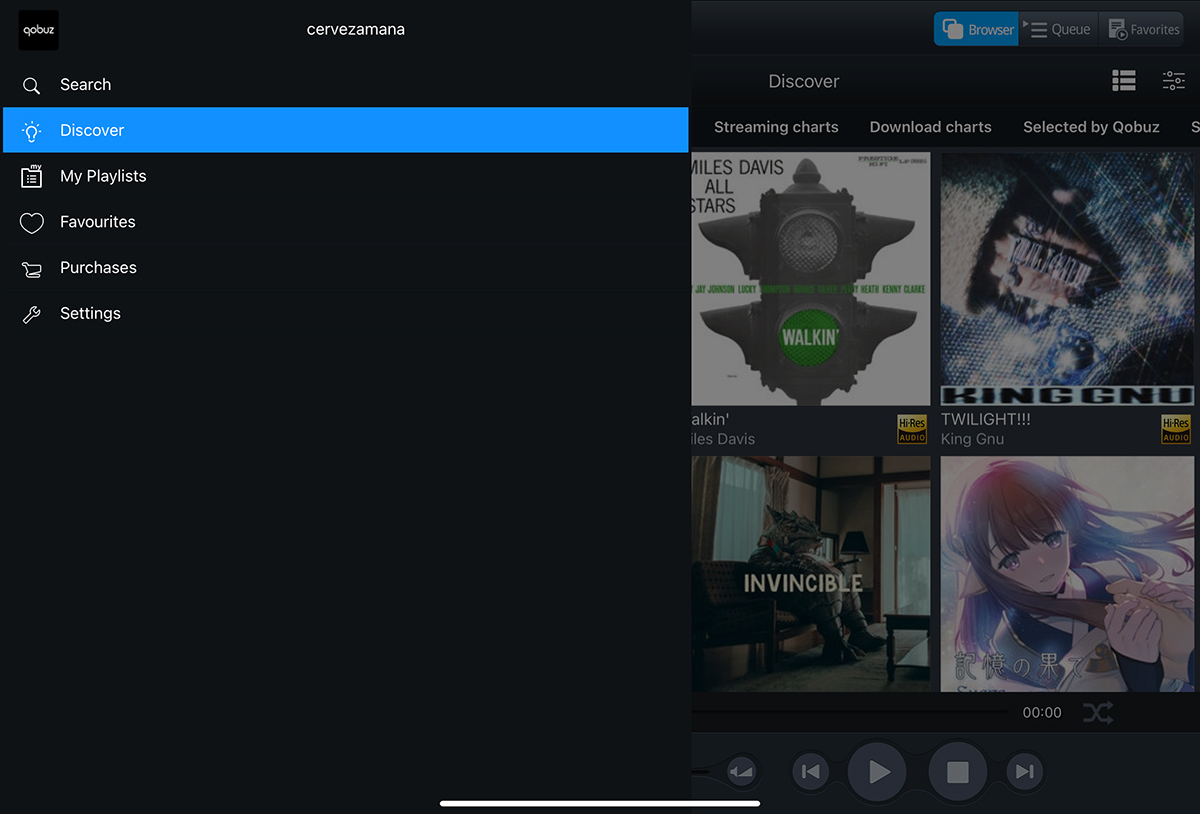Open Settings with wrench icon
The image size is (1200, 814).
tap(90, 314)
